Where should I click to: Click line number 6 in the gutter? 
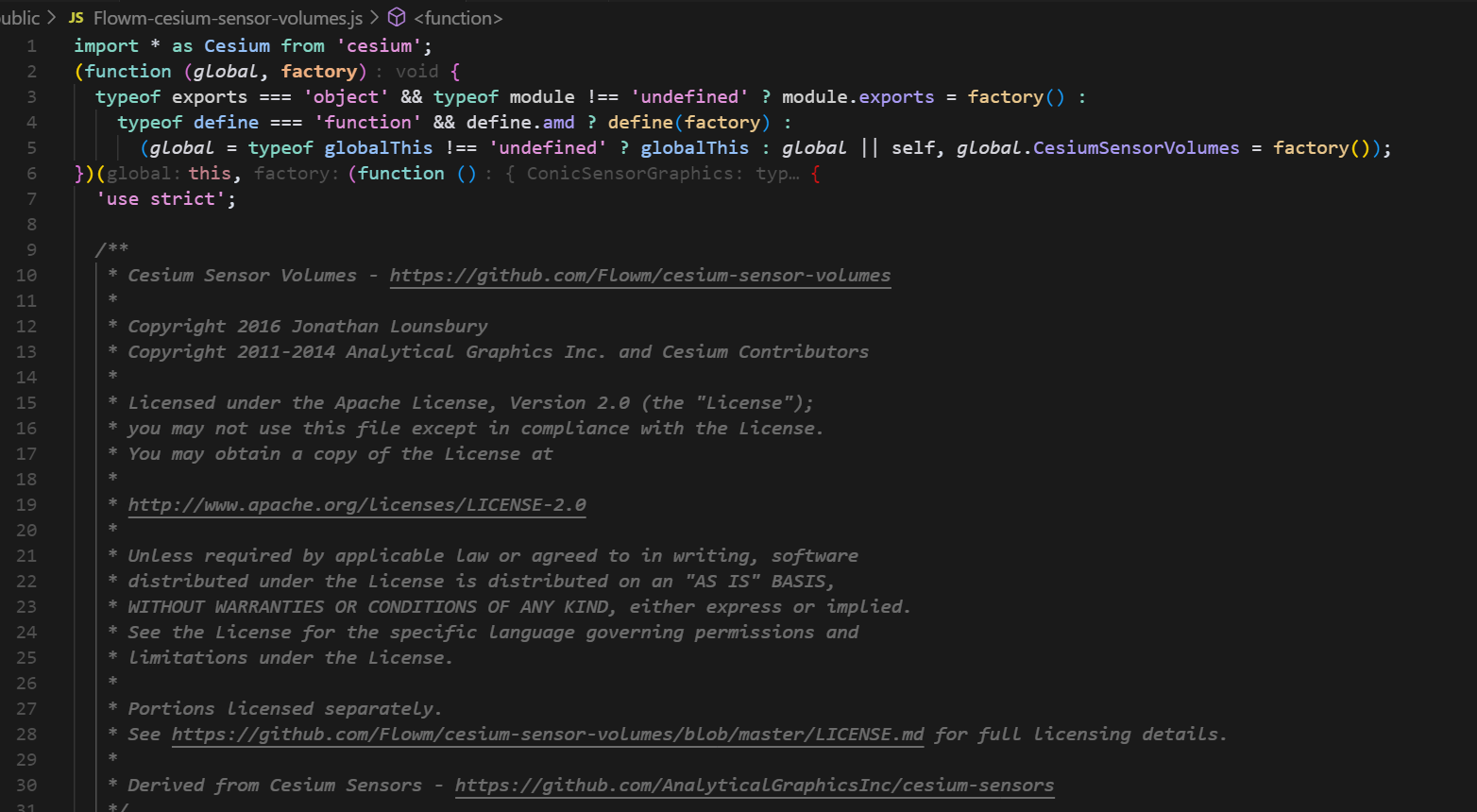point(31,173)
